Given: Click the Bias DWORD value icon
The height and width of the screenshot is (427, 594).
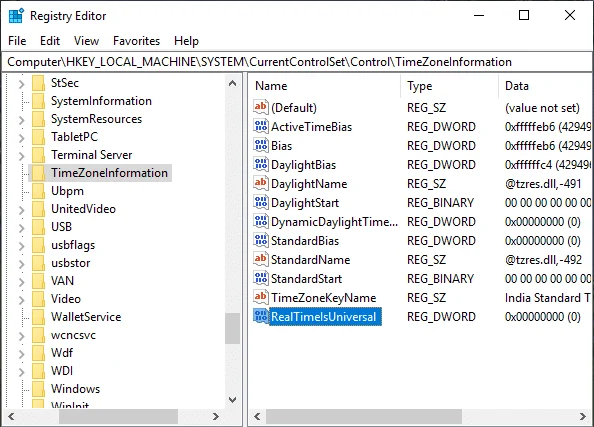Looking at the screenshot, I should click(261, 145).
